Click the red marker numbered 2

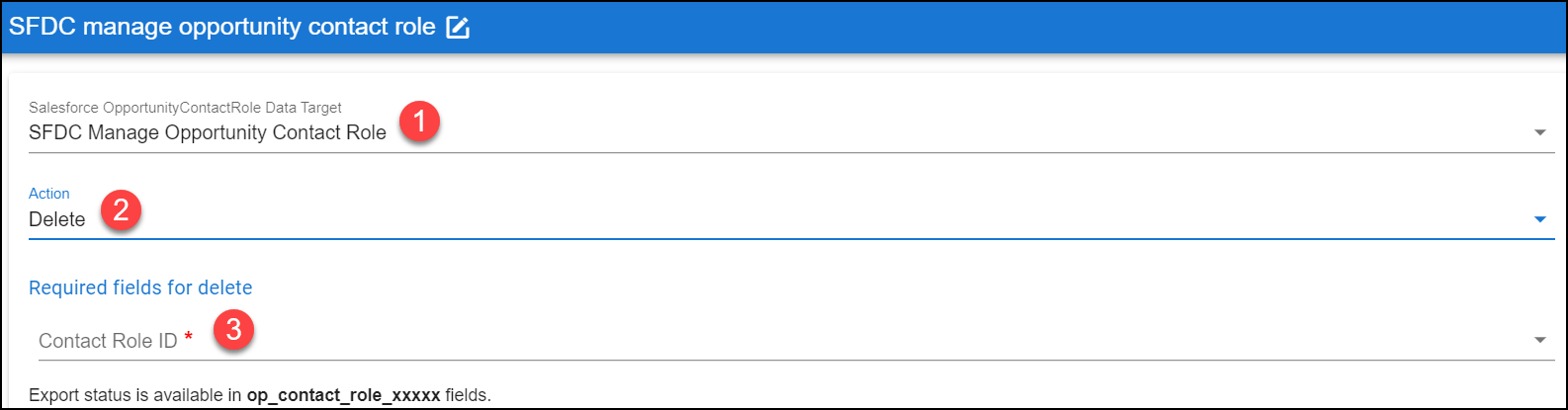(120, 210)
